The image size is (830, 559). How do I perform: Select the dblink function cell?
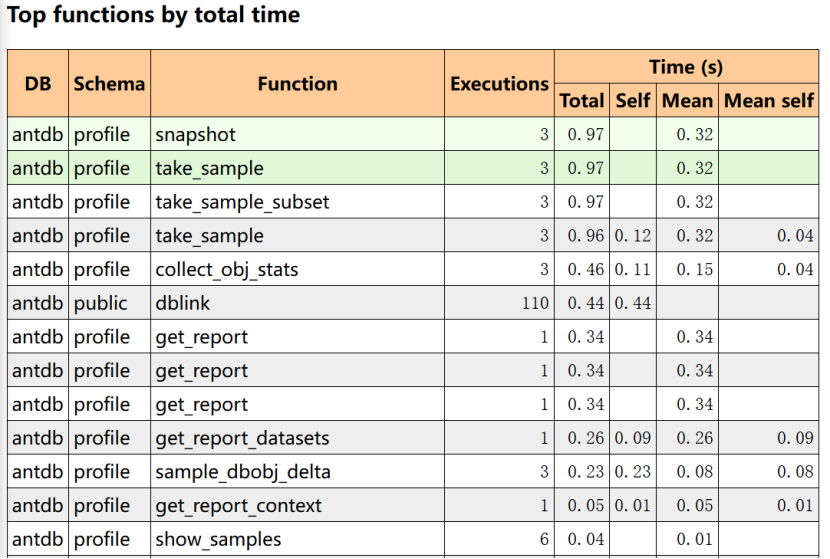179,303
